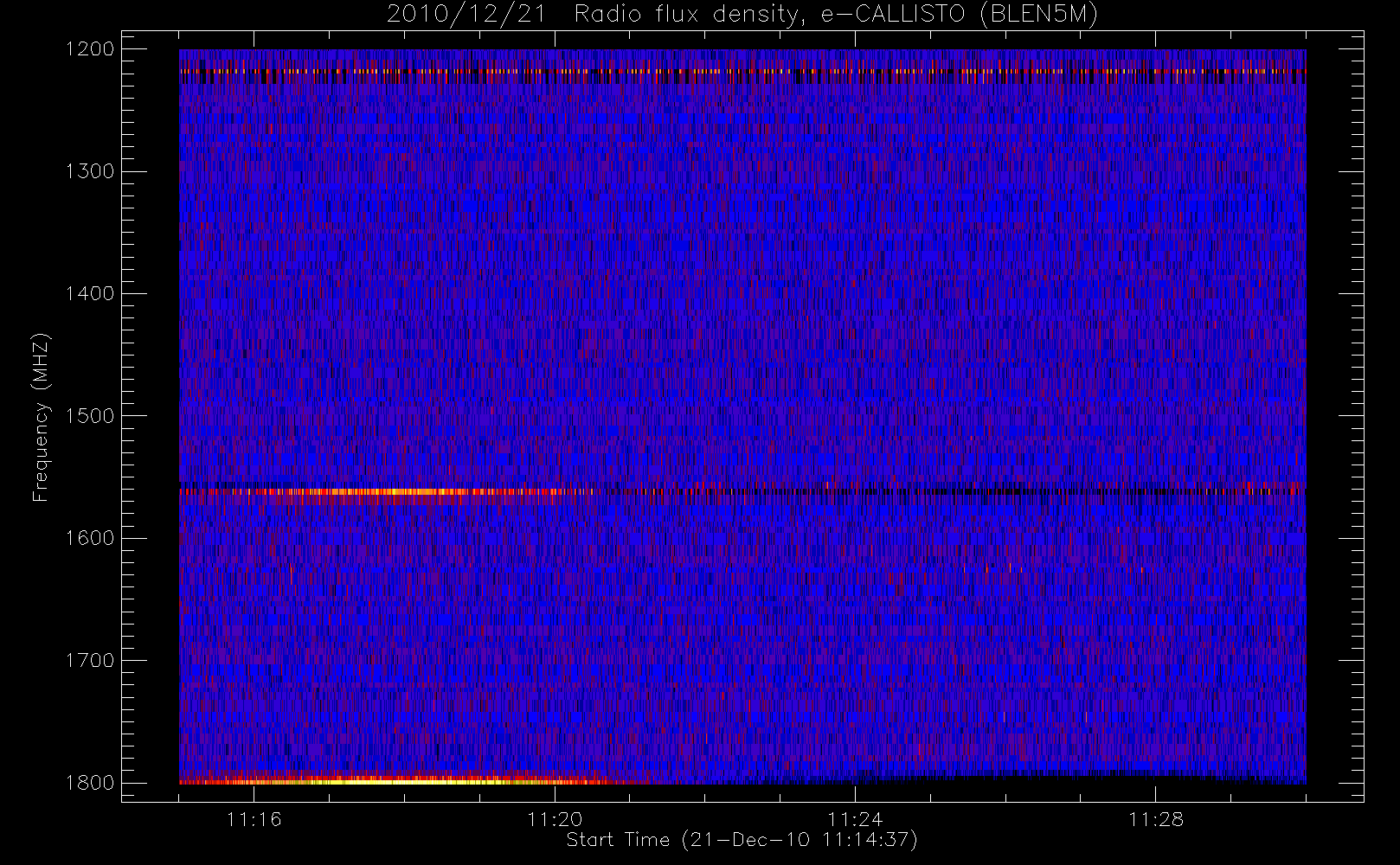
Task: Select the 1200 frequency tick label
Action: coord(90,49)
